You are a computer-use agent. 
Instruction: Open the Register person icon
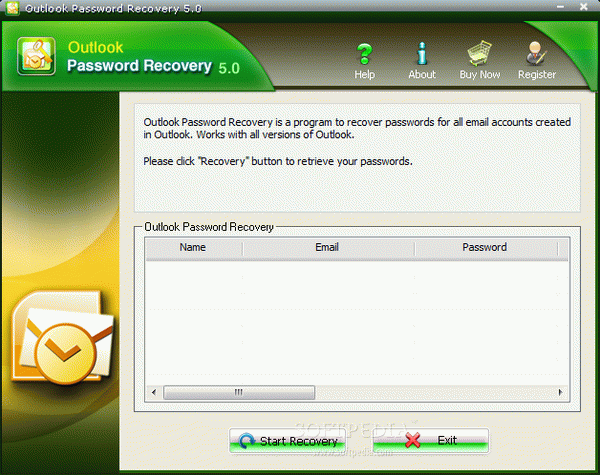tap(536, 53)
